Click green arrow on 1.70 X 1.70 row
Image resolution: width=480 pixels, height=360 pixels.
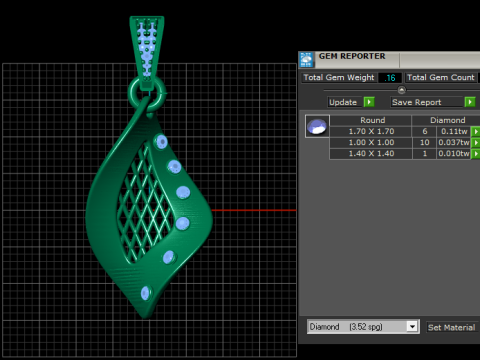click(475, 132)
